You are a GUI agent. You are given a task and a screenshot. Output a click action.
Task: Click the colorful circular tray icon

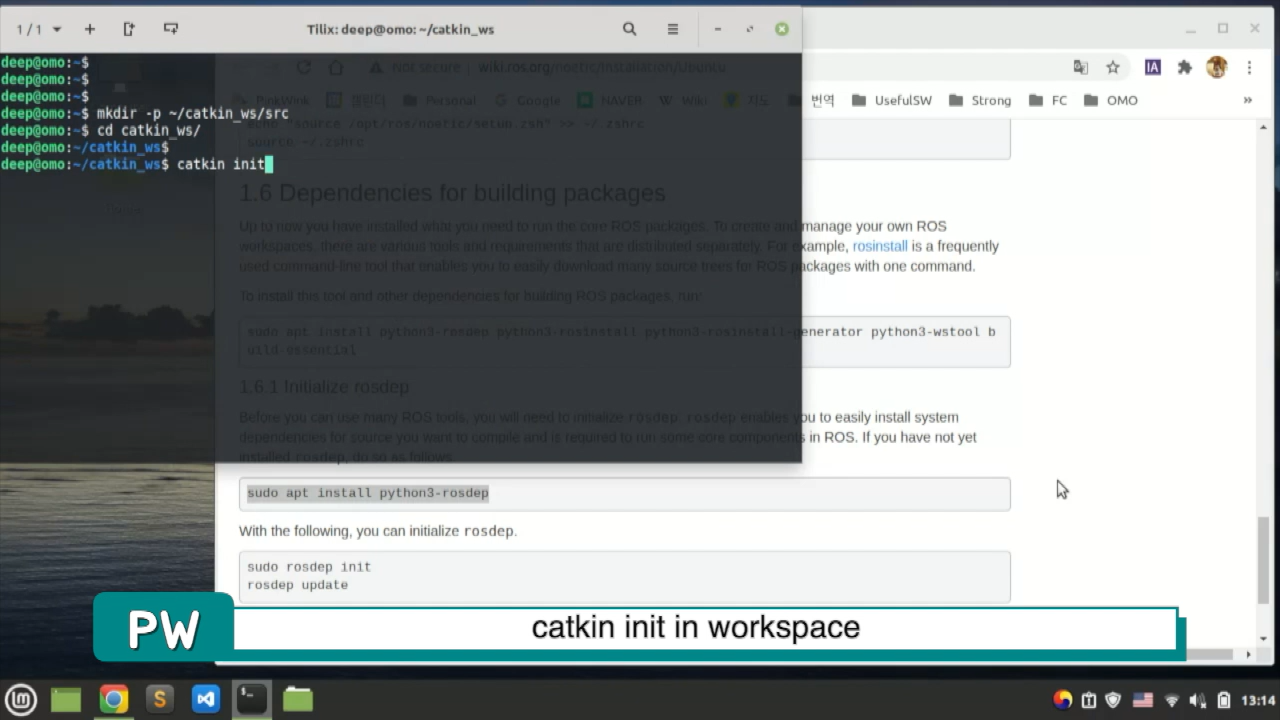1062,700
